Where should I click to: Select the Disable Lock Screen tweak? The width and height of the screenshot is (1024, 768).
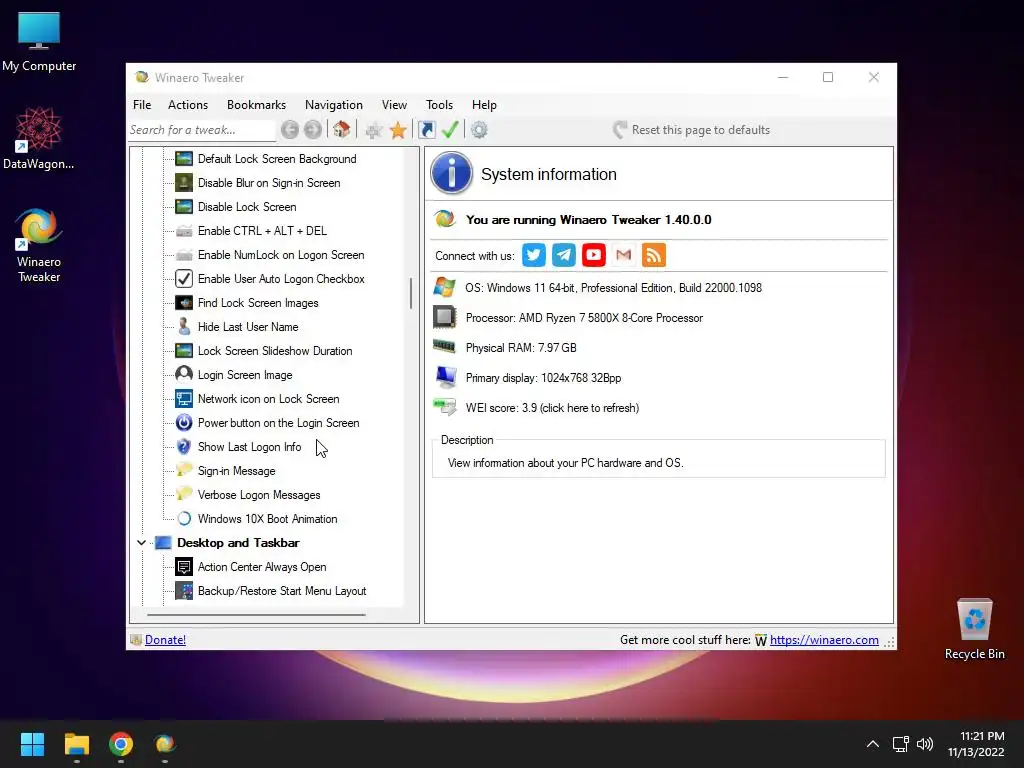tap(247, 207)
